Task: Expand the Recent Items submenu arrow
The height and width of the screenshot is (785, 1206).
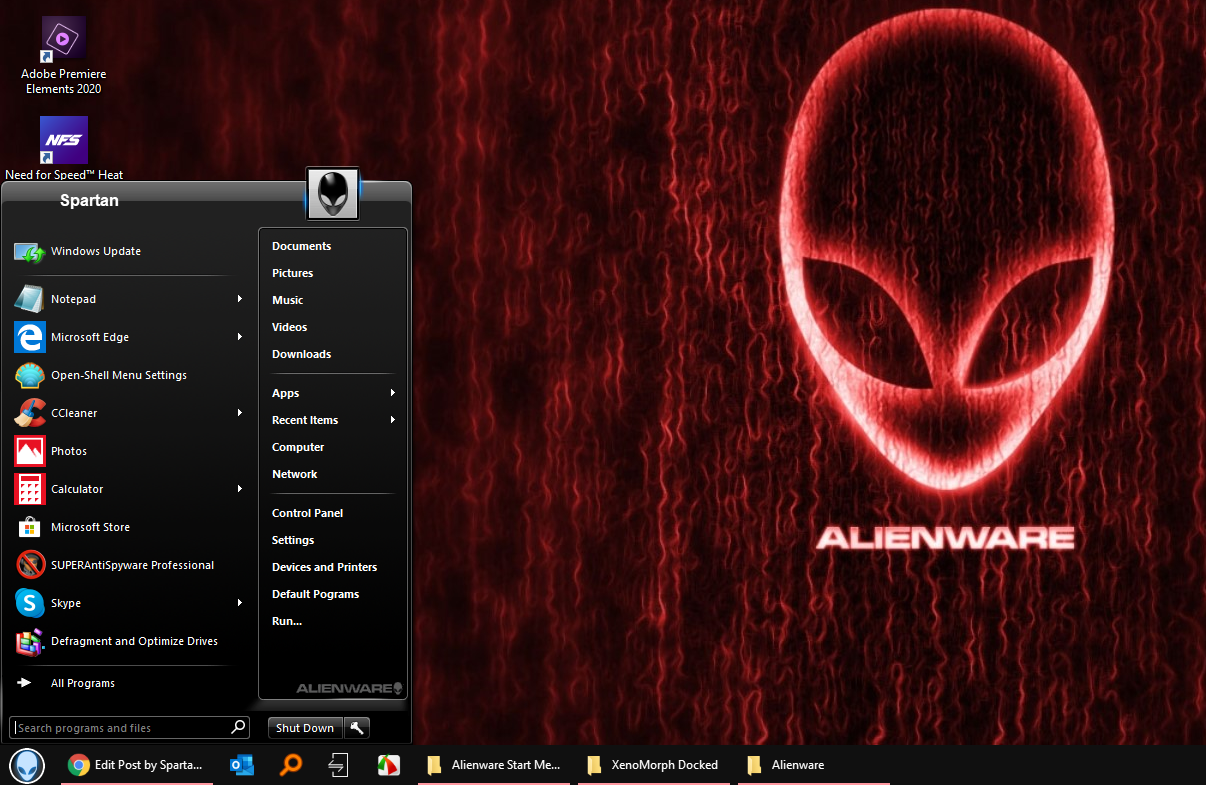Action: tap(393, 420)
